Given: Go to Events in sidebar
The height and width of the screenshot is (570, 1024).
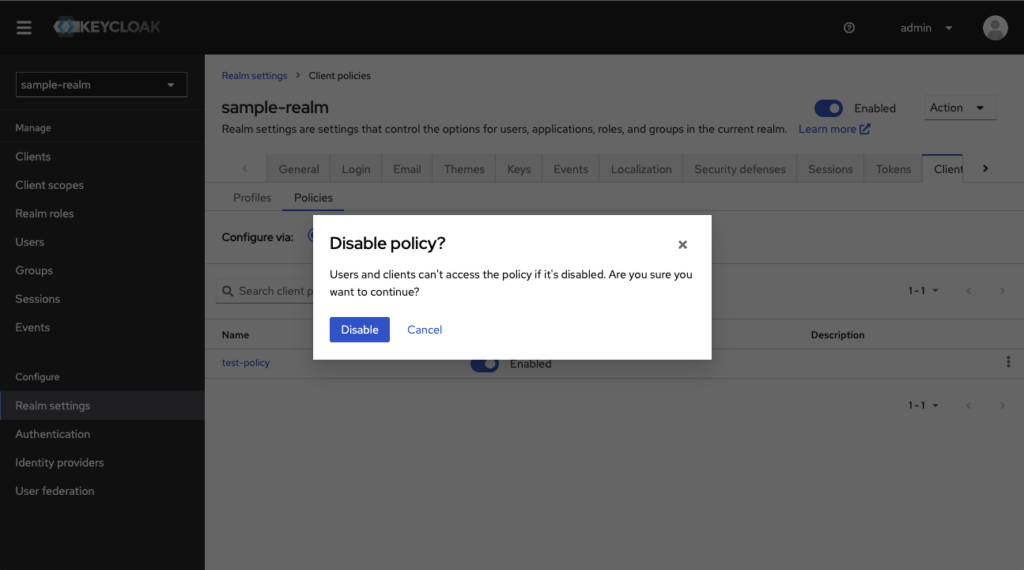Looking at the screenshot, I should (32, 328).
